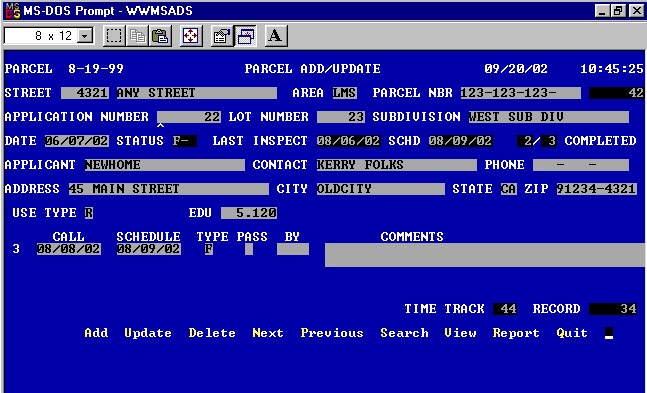647x393 pixels.
Task: Click the AREA field showing LMS
Action: pos(345,93)
